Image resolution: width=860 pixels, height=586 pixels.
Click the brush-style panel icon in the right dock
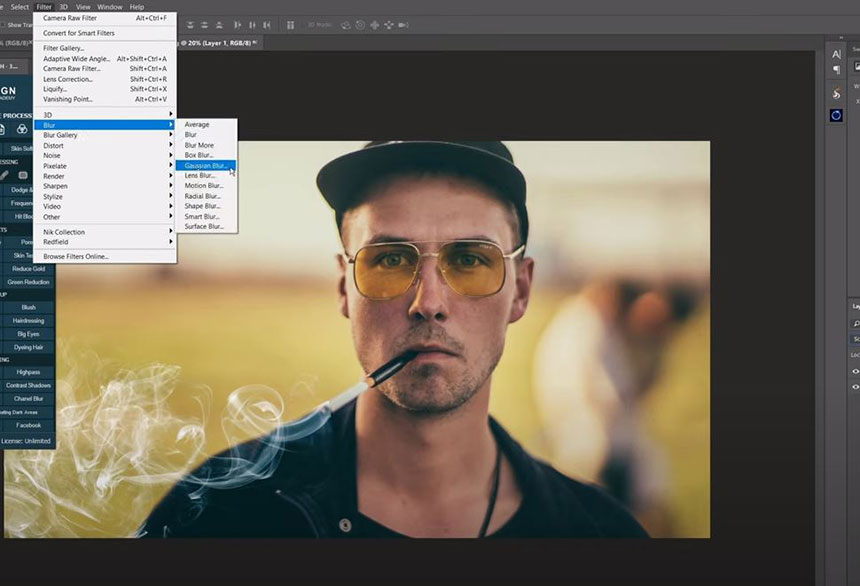click(x=836, y=93)
